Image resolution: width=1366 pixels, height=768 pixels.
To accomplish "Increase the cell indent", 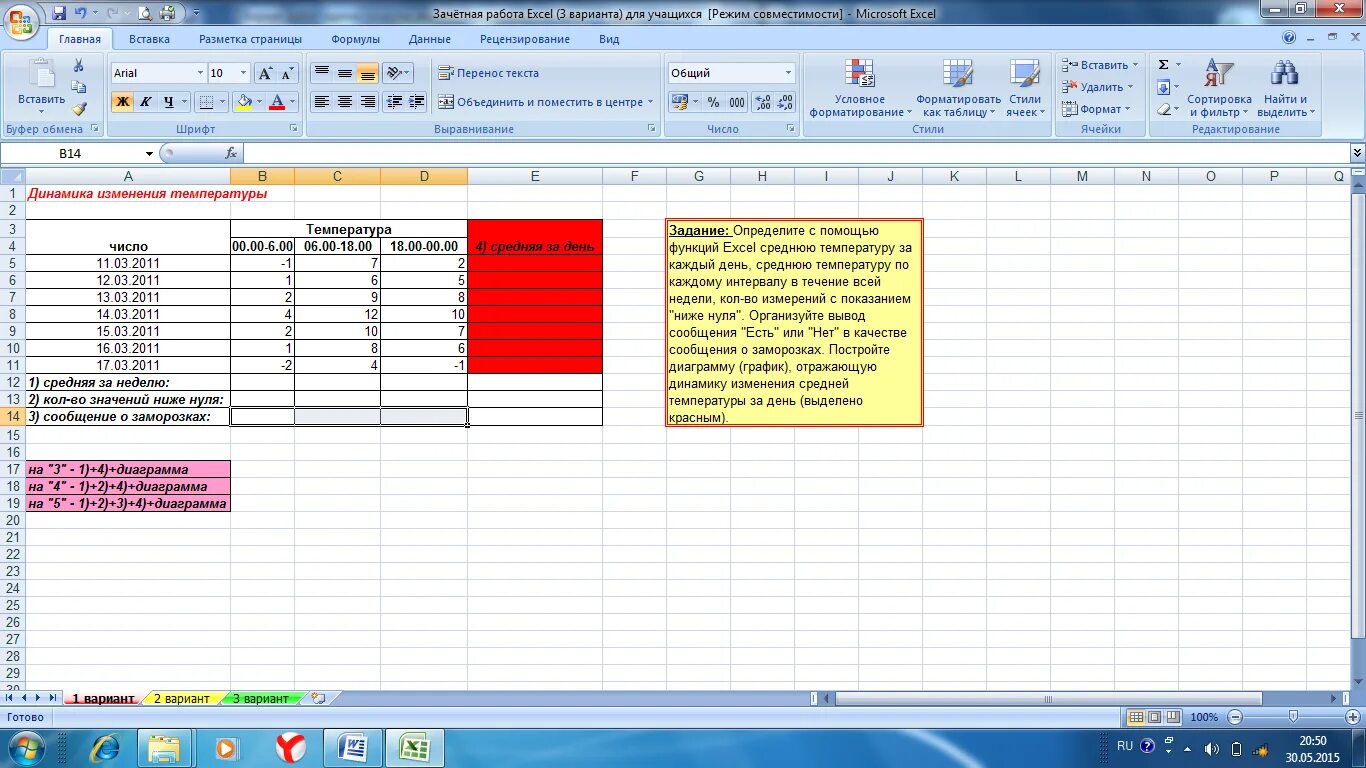I will click(x=417, y=102).
